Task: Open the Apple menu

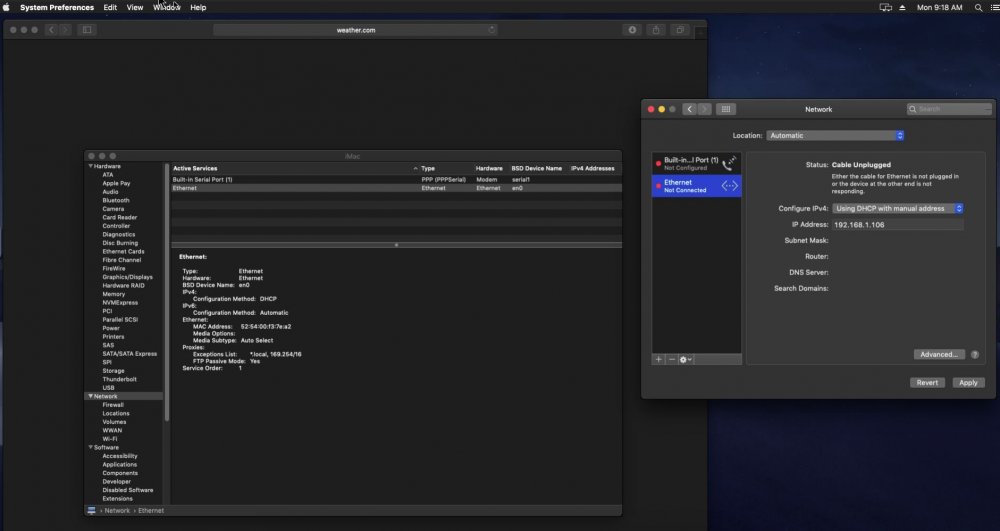Action: coord(6,8)
